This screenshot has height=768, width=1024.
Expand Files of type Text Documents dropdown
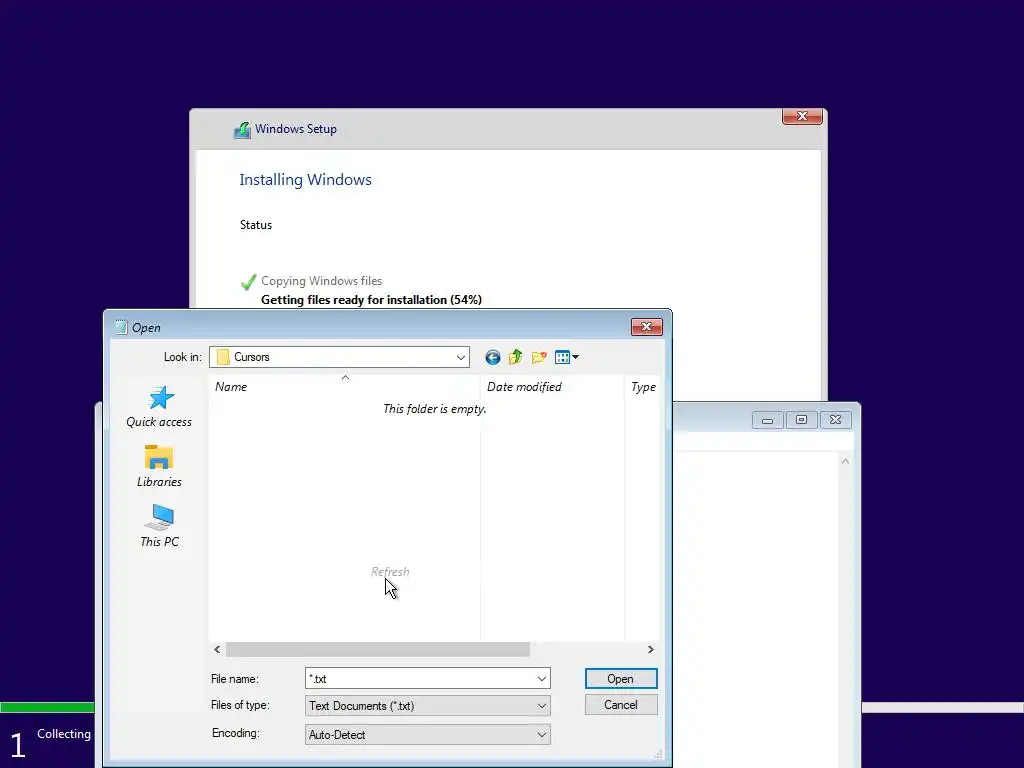coord(541,706)
